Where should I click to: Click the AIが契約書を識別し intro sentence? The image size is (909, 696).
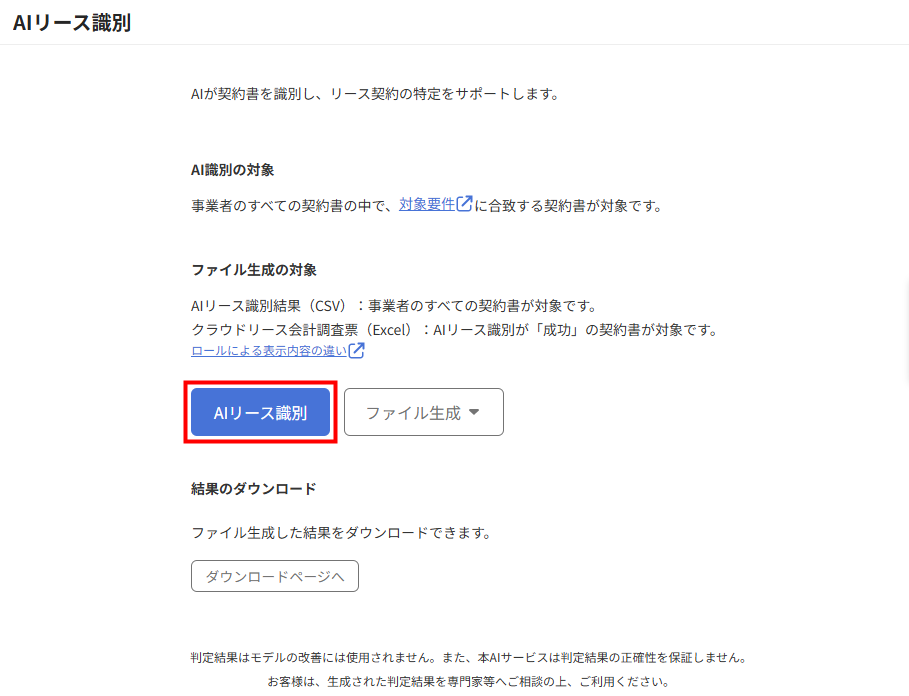click(375, 94)
